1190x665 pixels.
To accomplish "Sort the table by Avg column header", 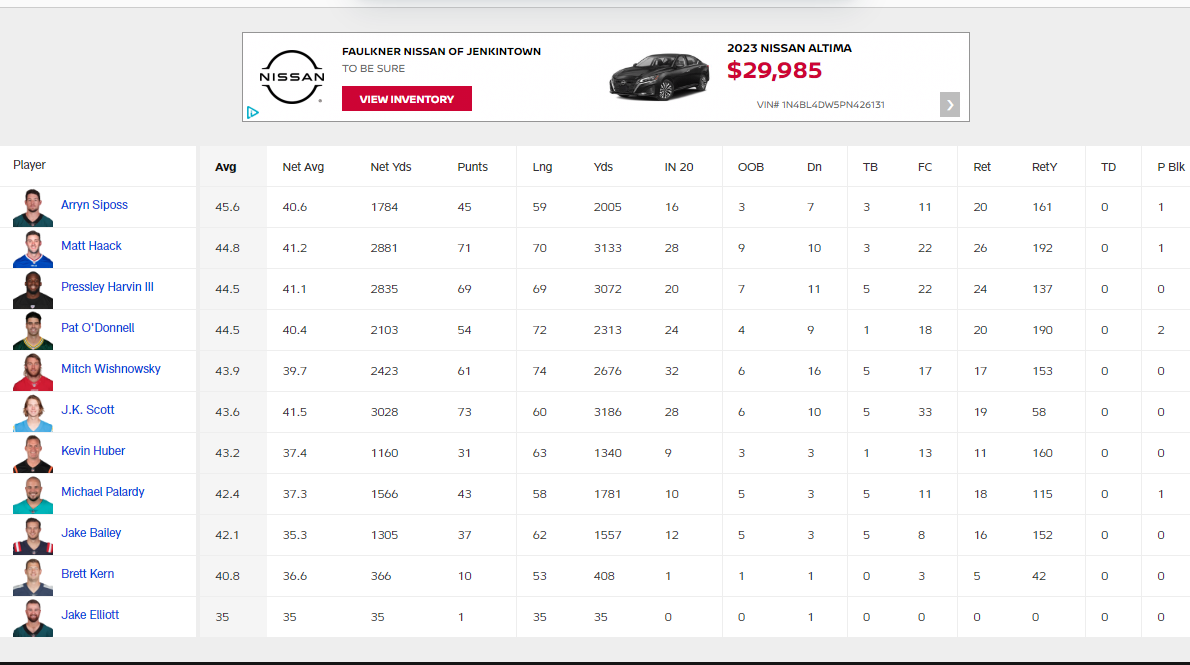I will coord(226,167).
